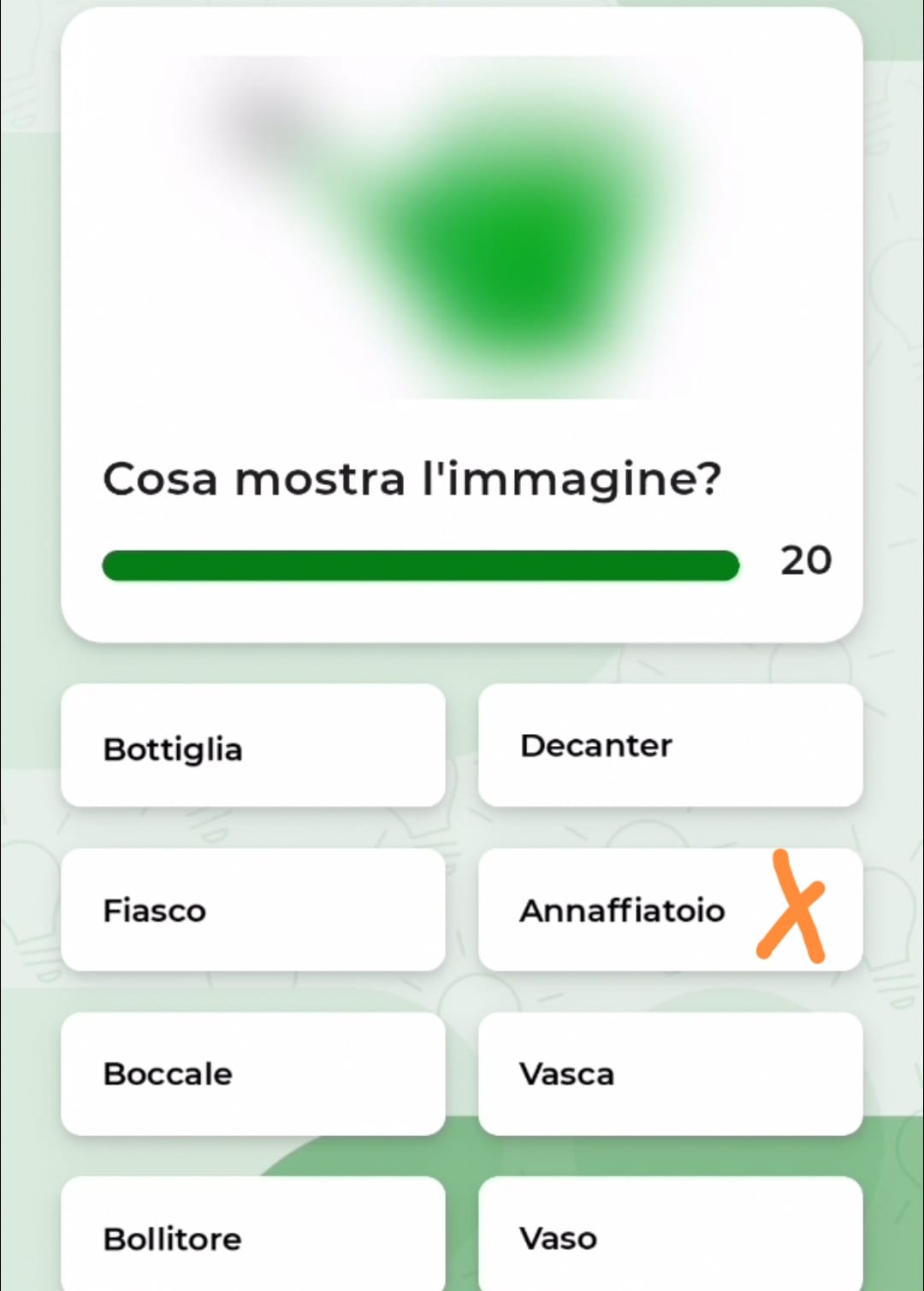This screenshot has width=924, height=1291.
Task: Select "Decanter" as the answer
Action: 670,746
